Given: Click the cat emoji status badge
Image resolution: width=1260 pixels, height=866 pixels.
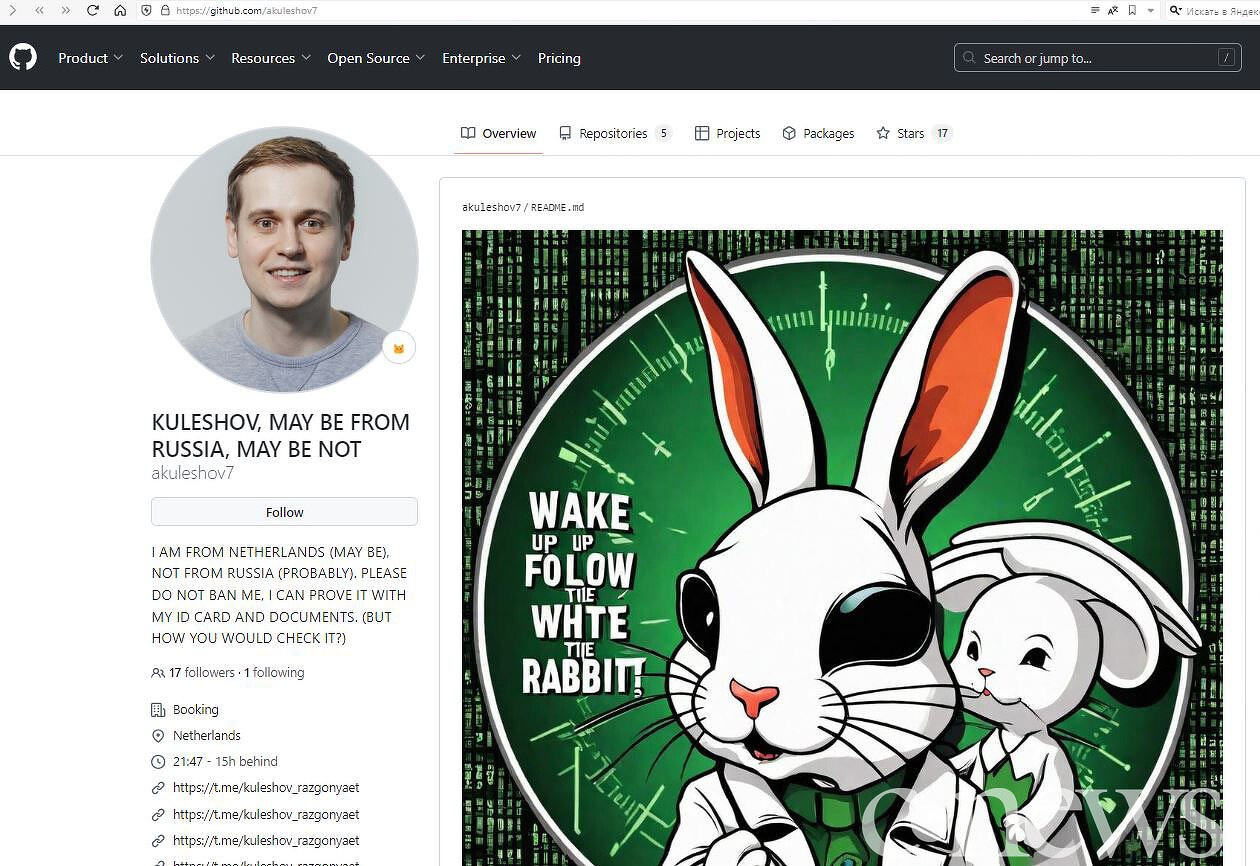Looking at the screenshot, I should (399, 348).
